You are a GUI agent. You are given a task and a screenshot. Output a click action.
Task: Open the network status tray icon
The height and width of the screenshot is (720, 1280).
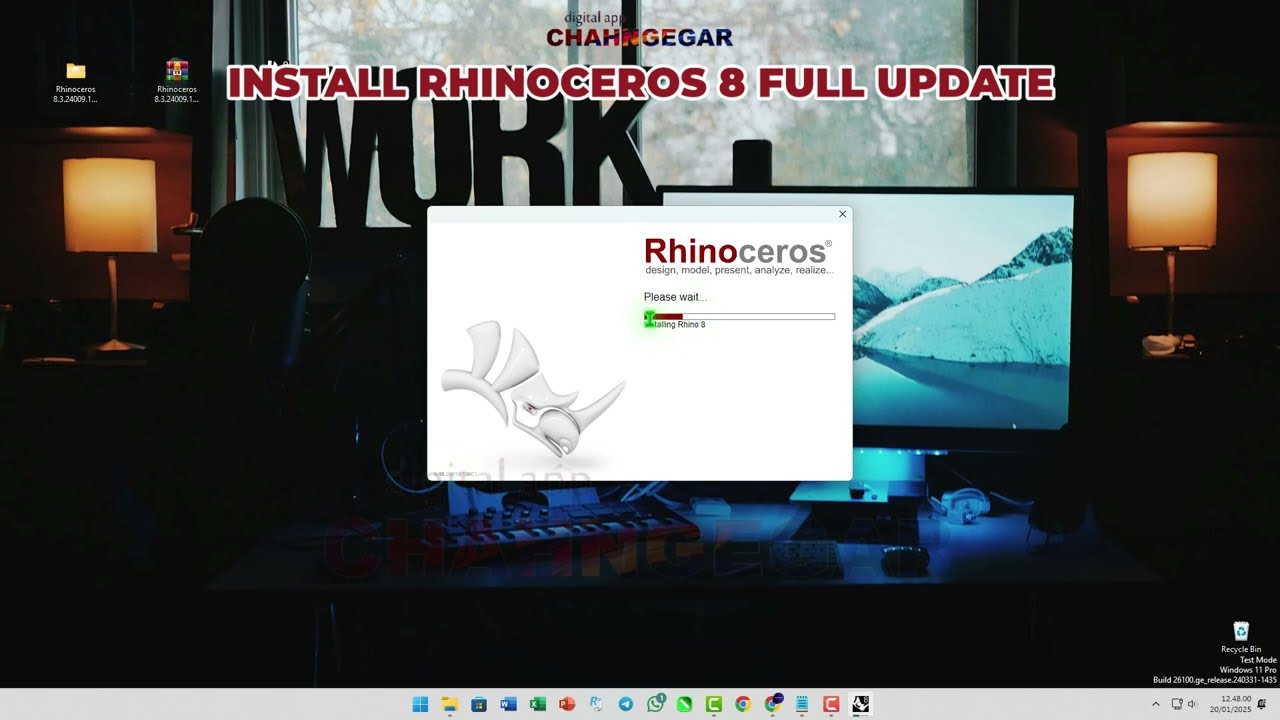[x=1177, y=704]
